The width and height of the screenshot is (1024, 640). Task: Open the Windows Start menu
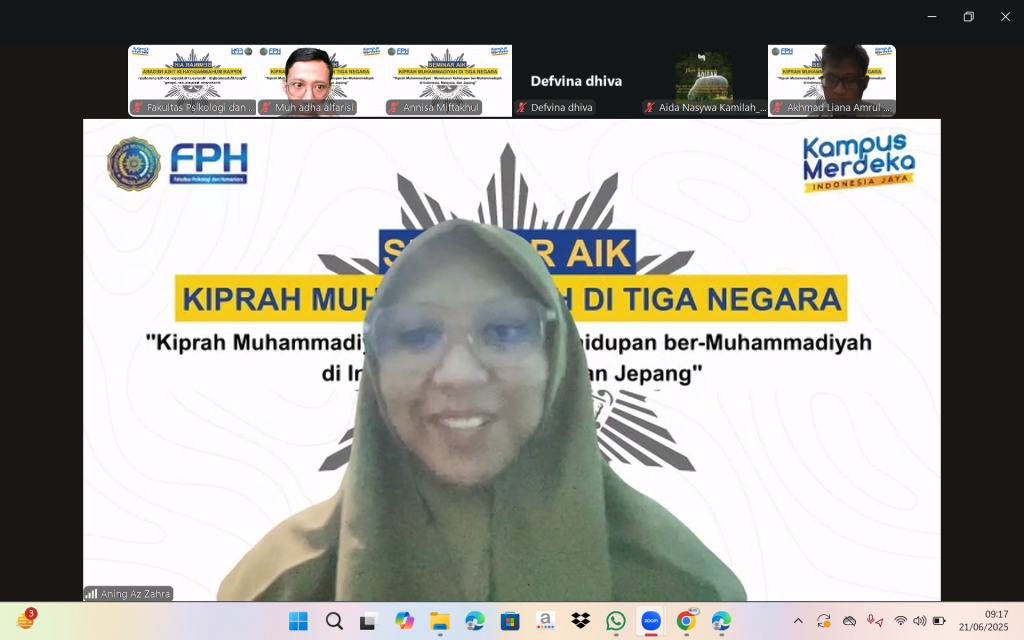click(298, 621)
